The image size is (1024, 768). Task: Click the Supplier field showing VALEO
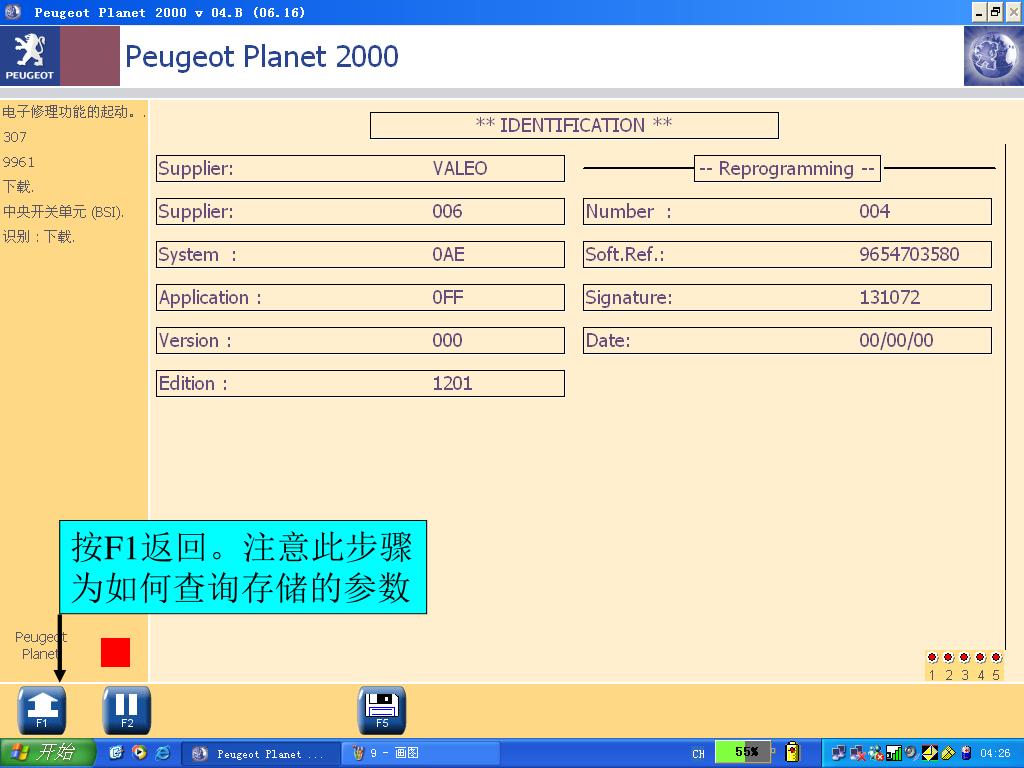coord(360,168)
